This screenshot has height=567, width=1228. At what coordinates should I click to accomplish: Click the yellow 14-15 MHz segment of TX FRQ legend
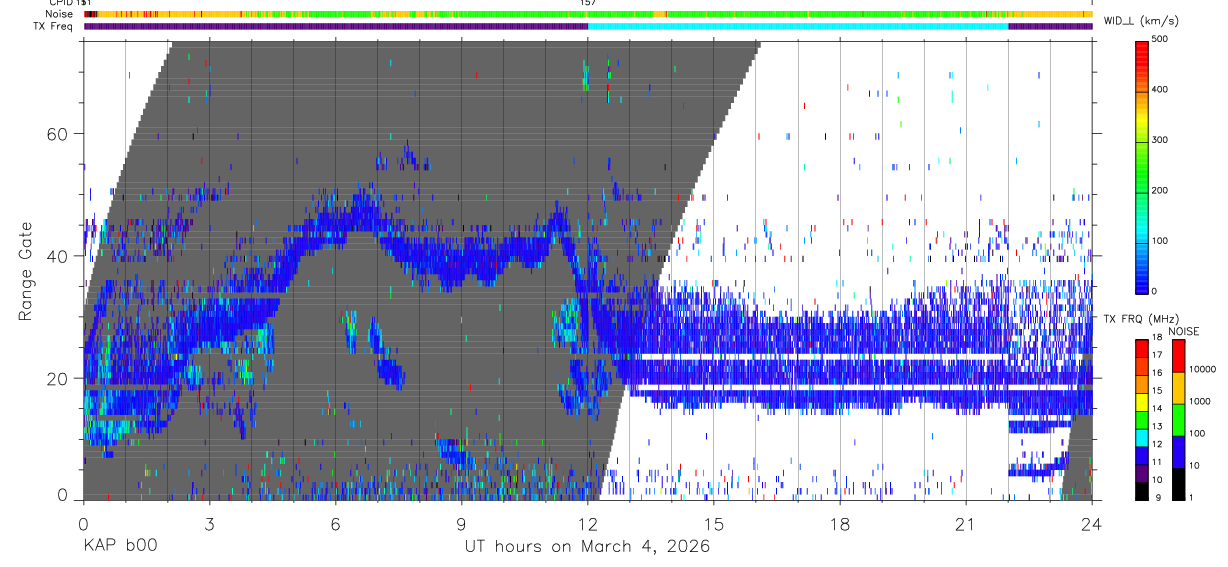[1143, 401]
